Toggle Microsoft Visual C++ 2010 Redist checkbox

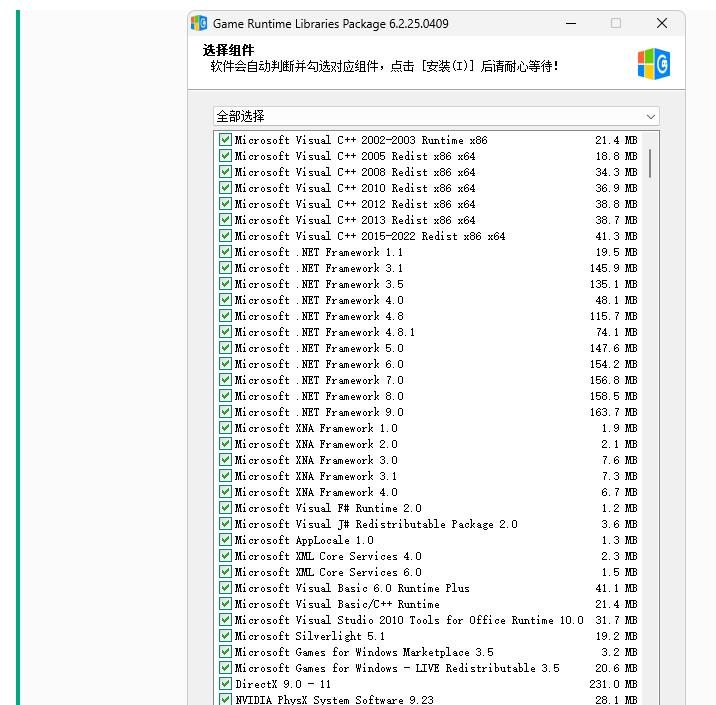click(225, 188)
